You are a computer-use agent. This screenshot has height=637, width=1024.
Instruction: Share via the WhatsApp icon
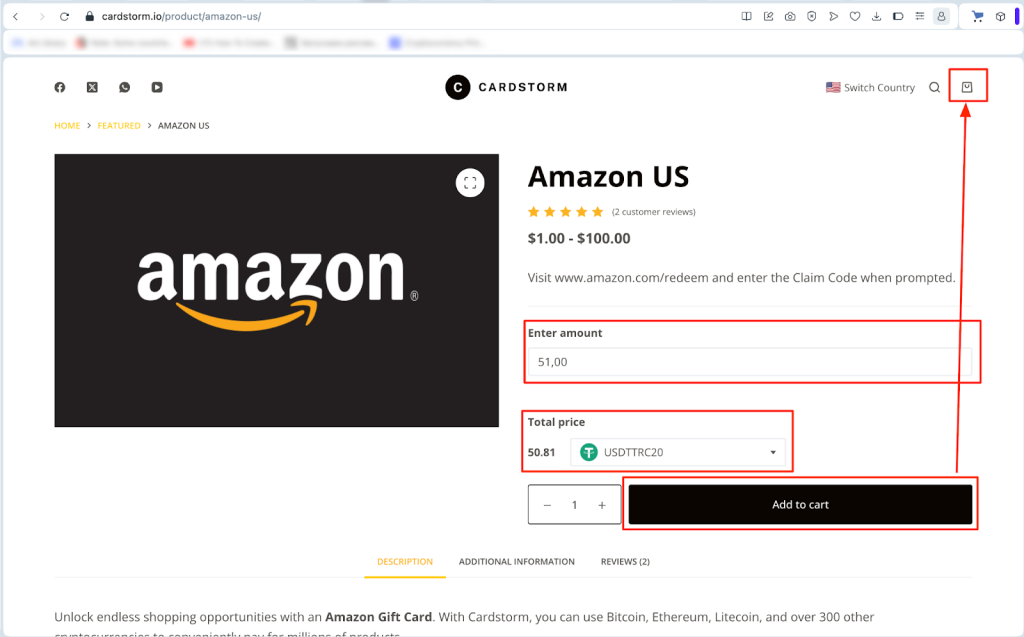tap(124, 87)
